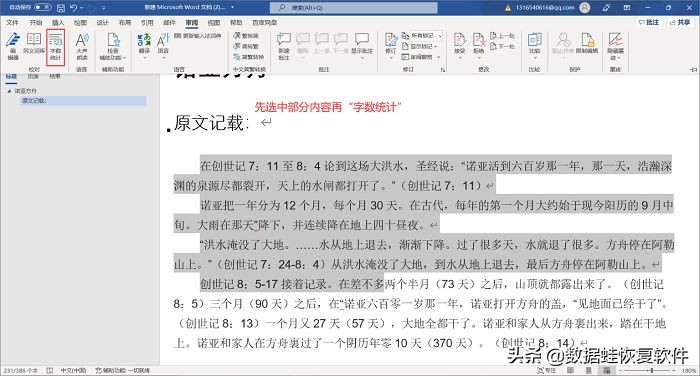This screenshot has height=376, width=700.
Task: Select 原文记载 heading in navigation pane
Action: (83, 101)
